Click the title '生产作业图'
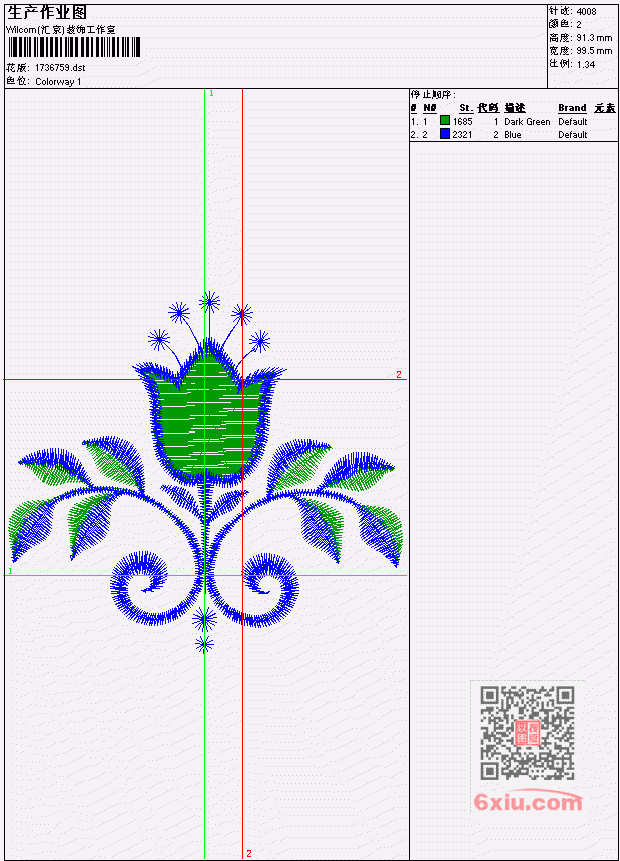 [x=47, y=12]
